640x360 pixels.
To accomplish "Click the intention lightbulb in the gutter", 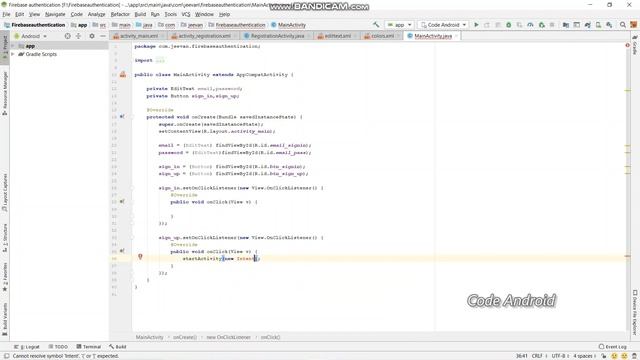I will tap(140, 257).
